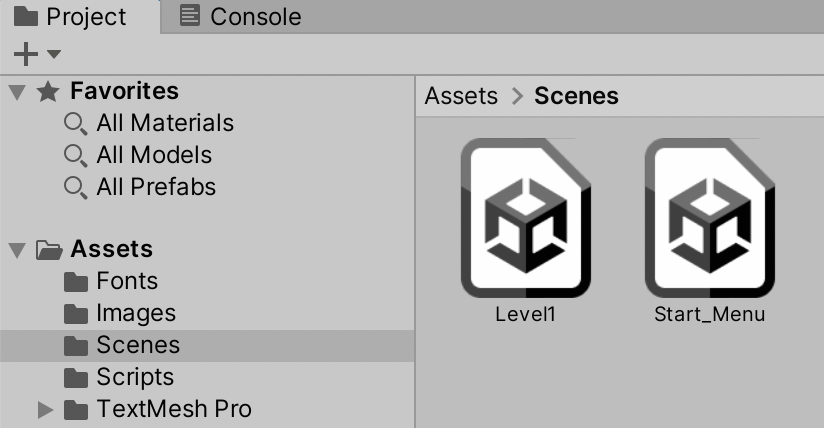Click the Level1 file name label
The height and width of the screenshot is (428, 824).
click(525, 314)
